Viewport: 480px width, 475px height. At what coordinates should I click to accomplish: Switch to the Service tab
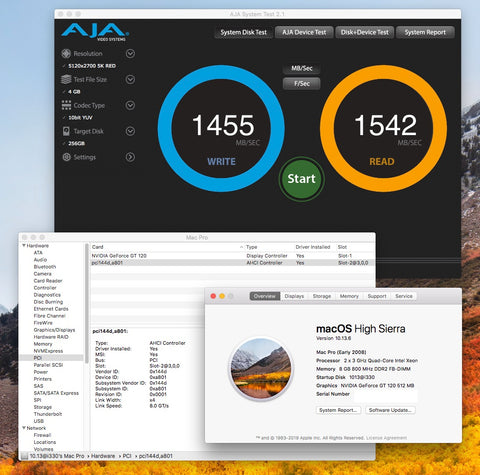404,296
